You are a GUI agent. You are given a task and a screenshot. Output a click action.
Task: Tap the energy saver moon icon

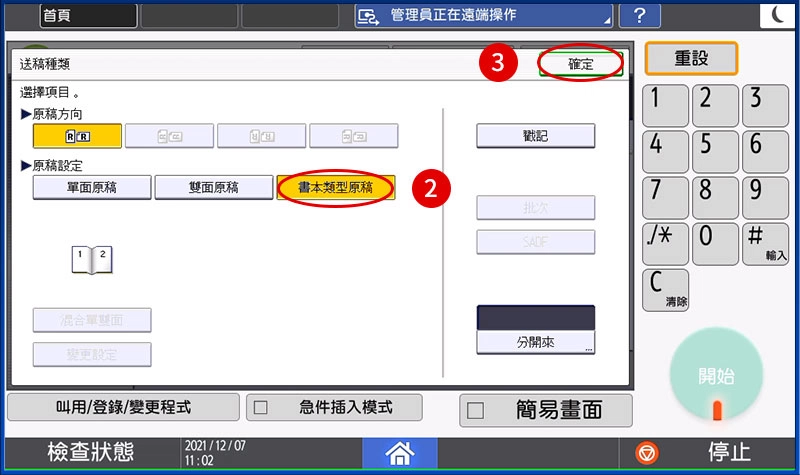(x=778, y=15)
